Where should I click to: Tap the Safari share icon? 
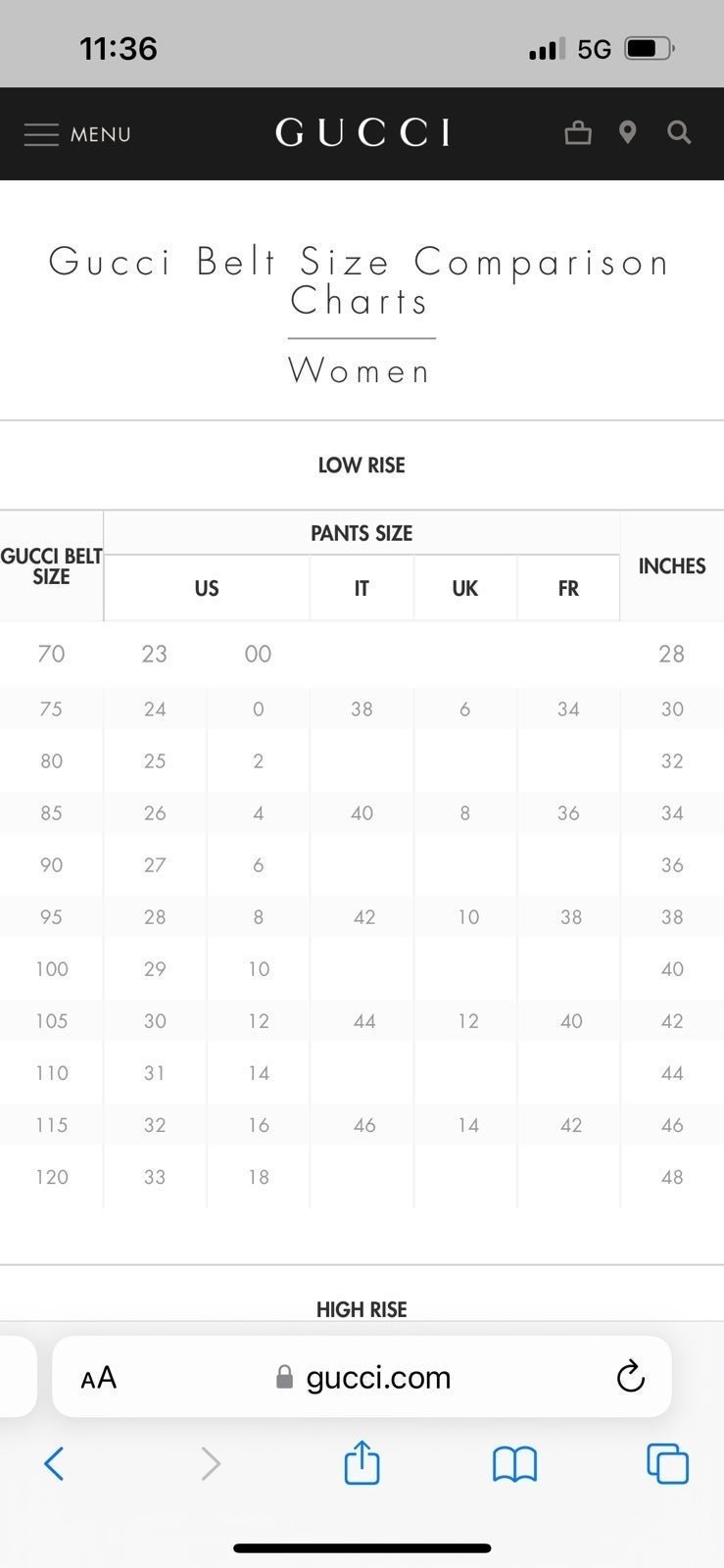click(362, 1462)
